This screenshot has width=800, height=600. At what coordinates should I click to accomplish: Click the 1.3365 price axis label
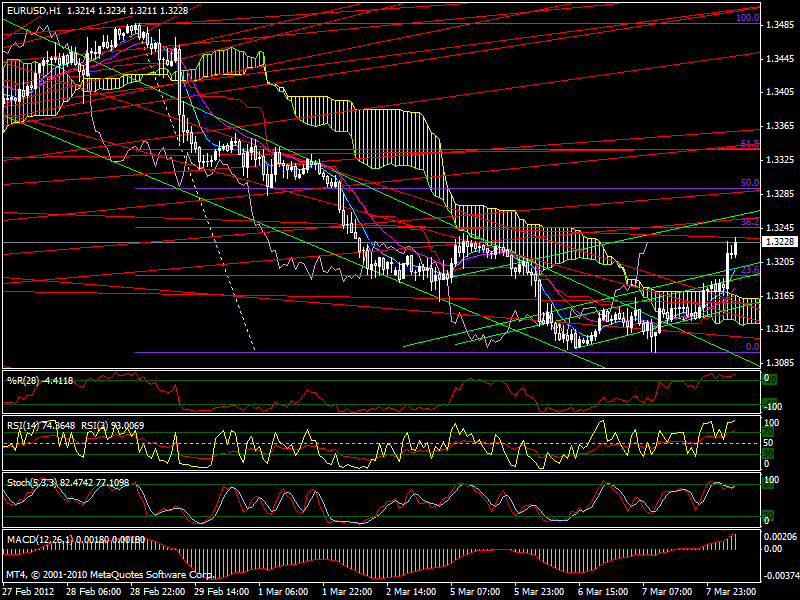[x=780, y=126]
